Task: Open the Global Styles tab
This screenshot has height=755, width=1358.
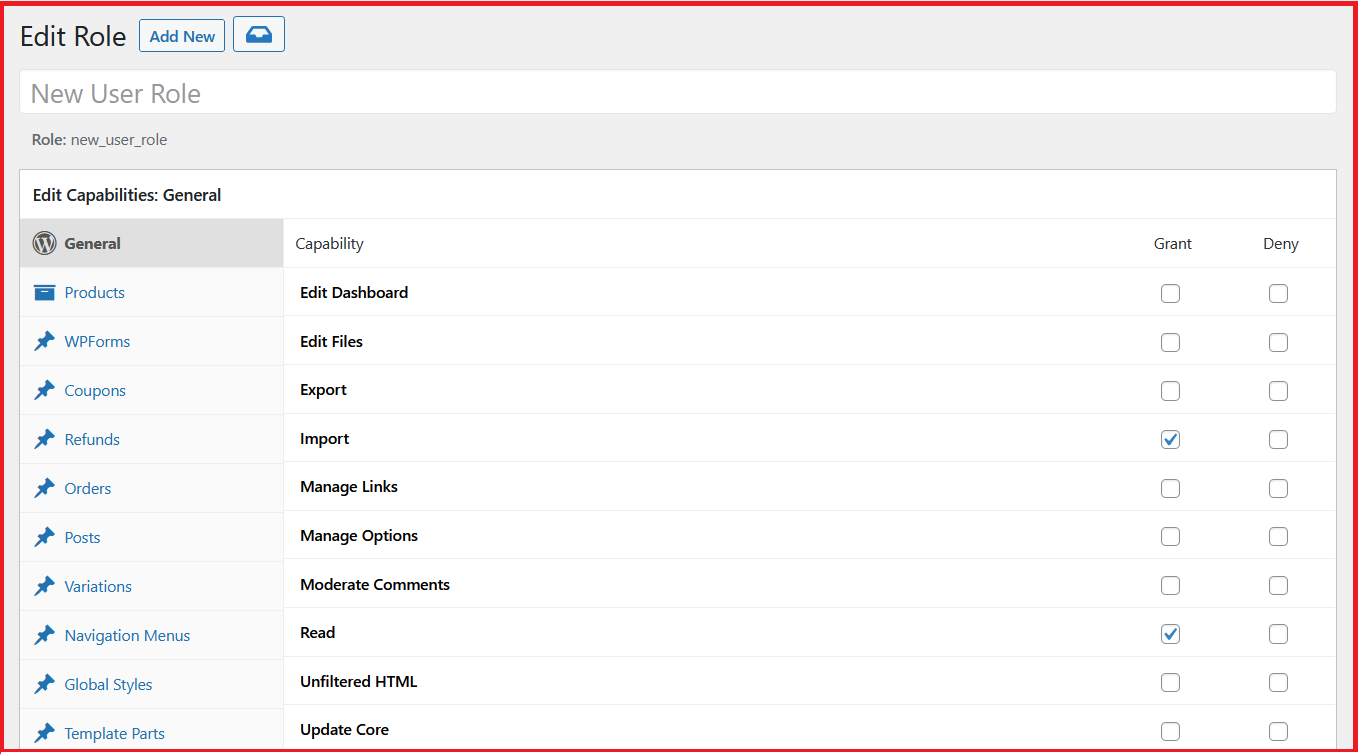Action: click(152, 684)
